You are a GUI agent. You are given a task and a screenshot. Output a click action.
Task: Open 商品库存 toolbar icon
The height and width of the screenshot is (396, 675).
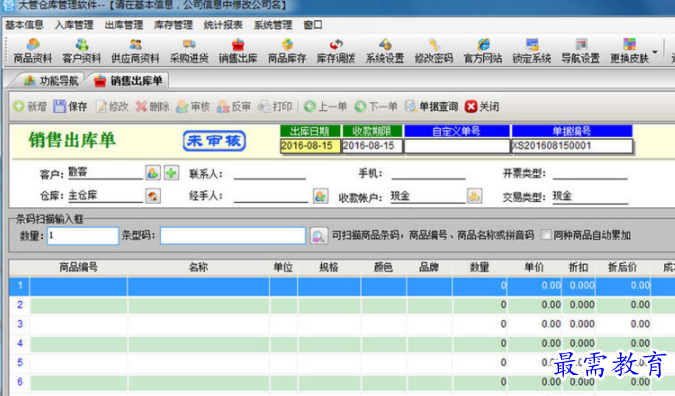[287, 51]
